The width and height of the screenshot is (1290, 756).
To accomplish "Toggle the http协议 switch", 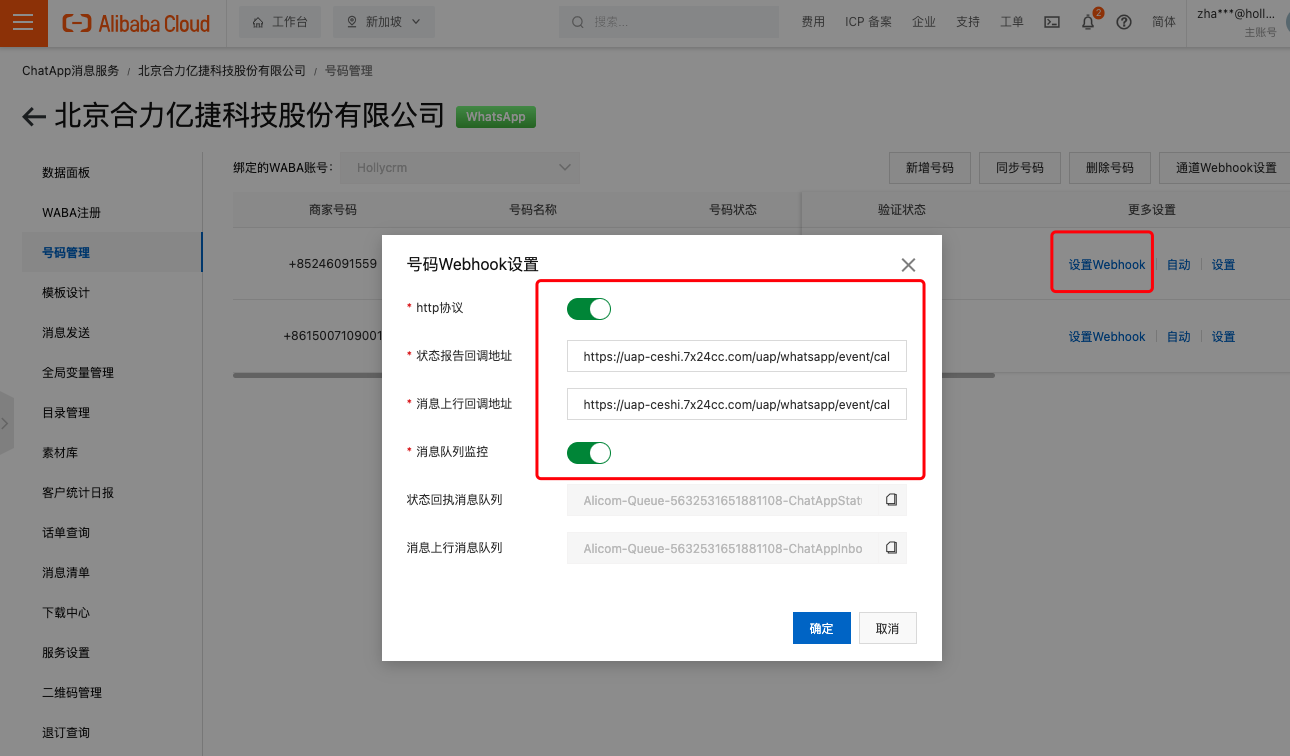I will [x=589, y=309].
